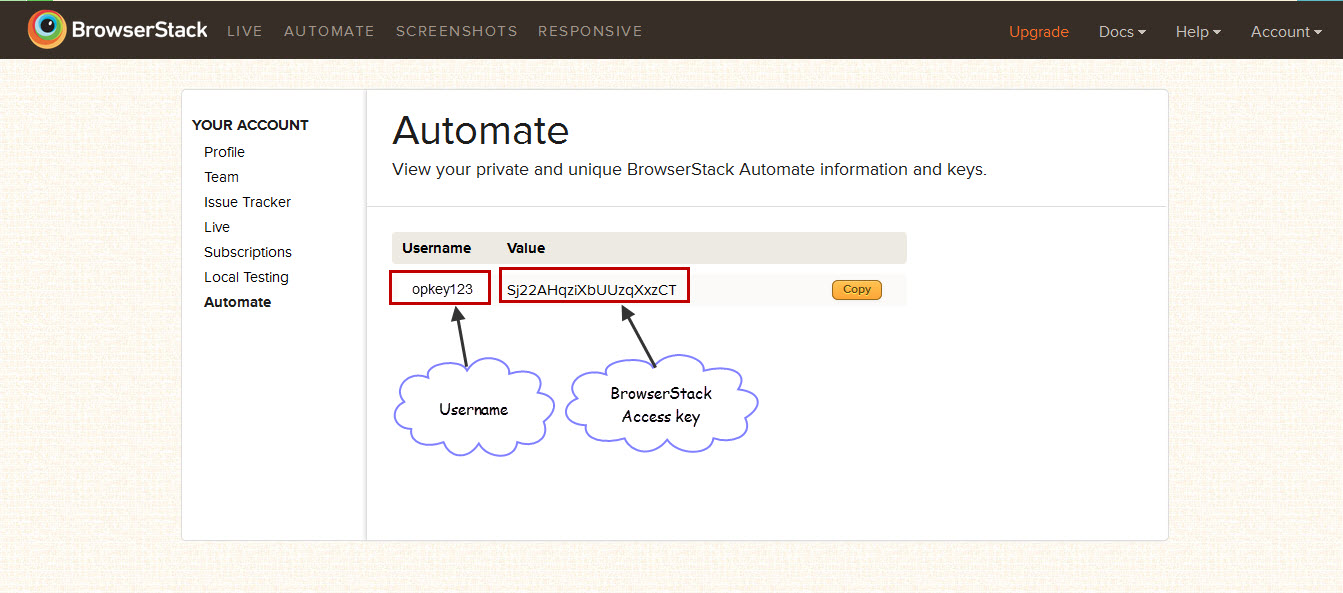Open Live settings in sidebar
The width and height of the screenshot is (1343, 593).
pos(217,227)
